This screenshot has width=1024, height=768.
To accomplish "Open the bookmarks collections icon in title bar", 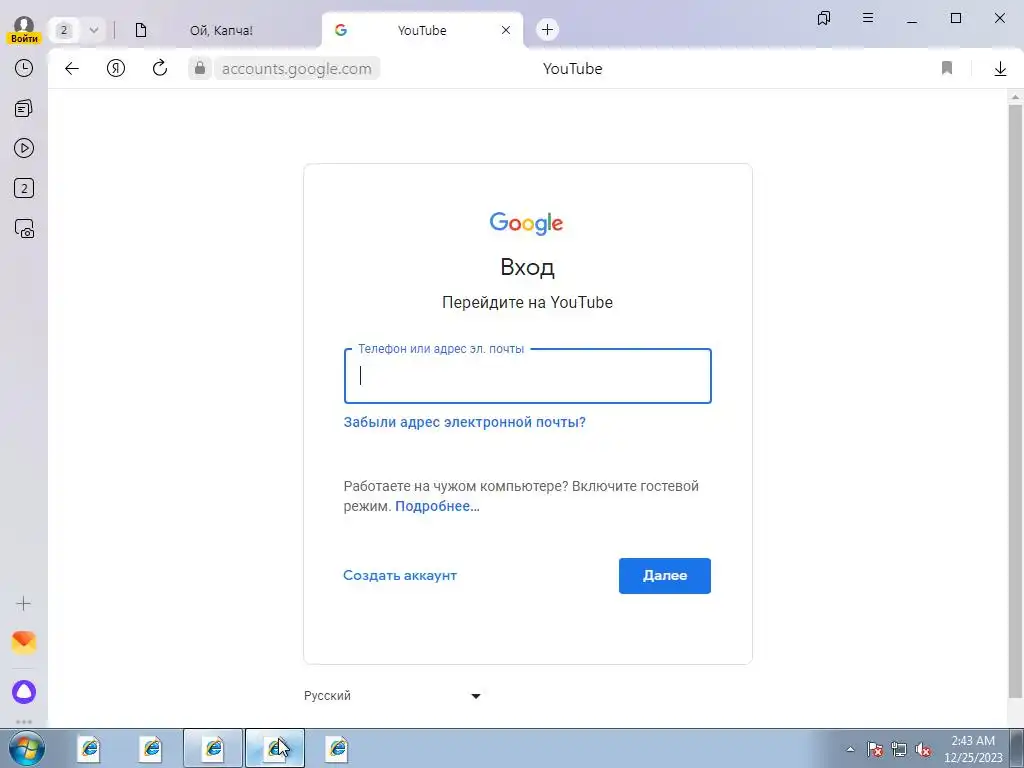I will pyautogui.click(x=824, y=18).
